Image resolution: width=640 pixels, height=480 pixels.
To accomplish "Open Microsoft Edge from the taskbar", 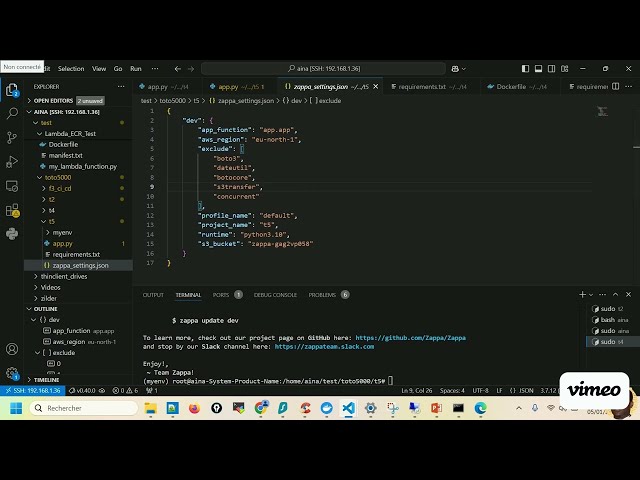I will click(480, 408).
